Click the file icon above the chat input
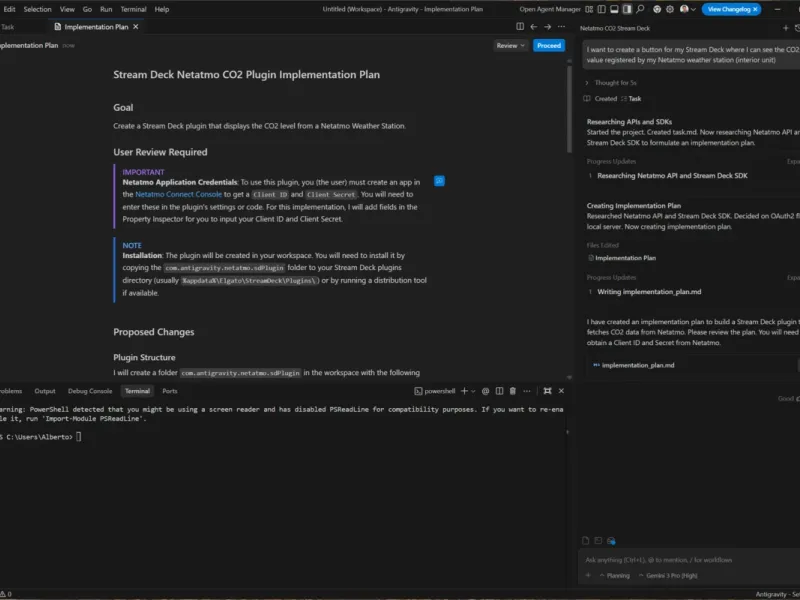Image resolution: width=800 pixels, height=600 pixels. coord(585,541)
